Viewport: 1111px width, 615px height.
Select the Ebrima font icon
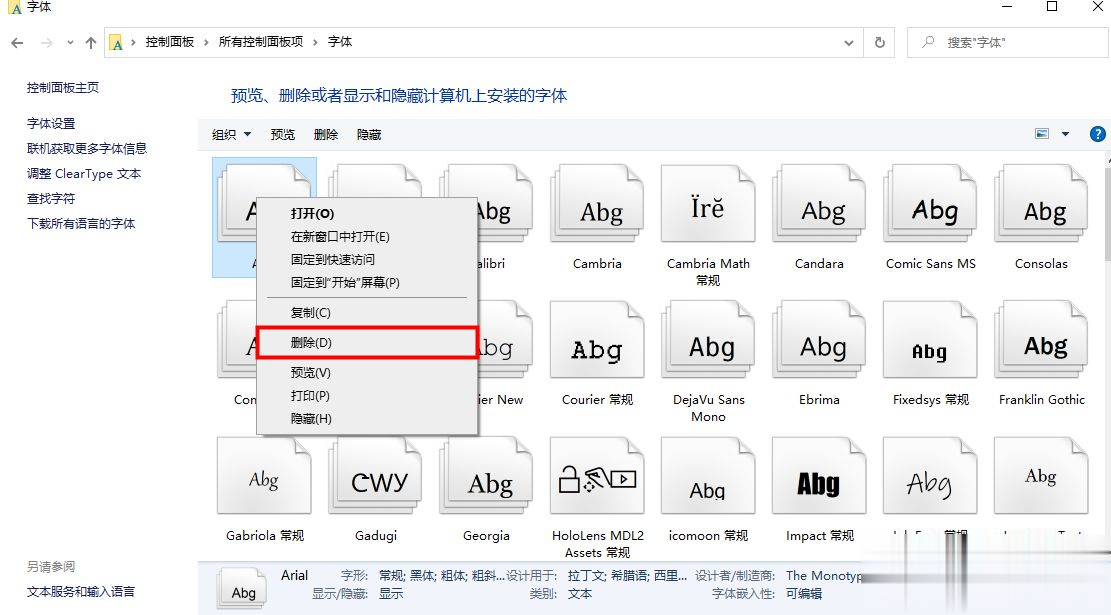point(819,340)
